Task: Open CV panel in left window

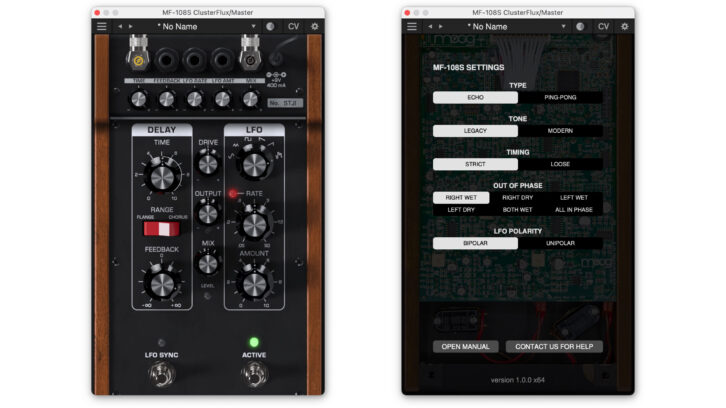Action: point(294,26)
